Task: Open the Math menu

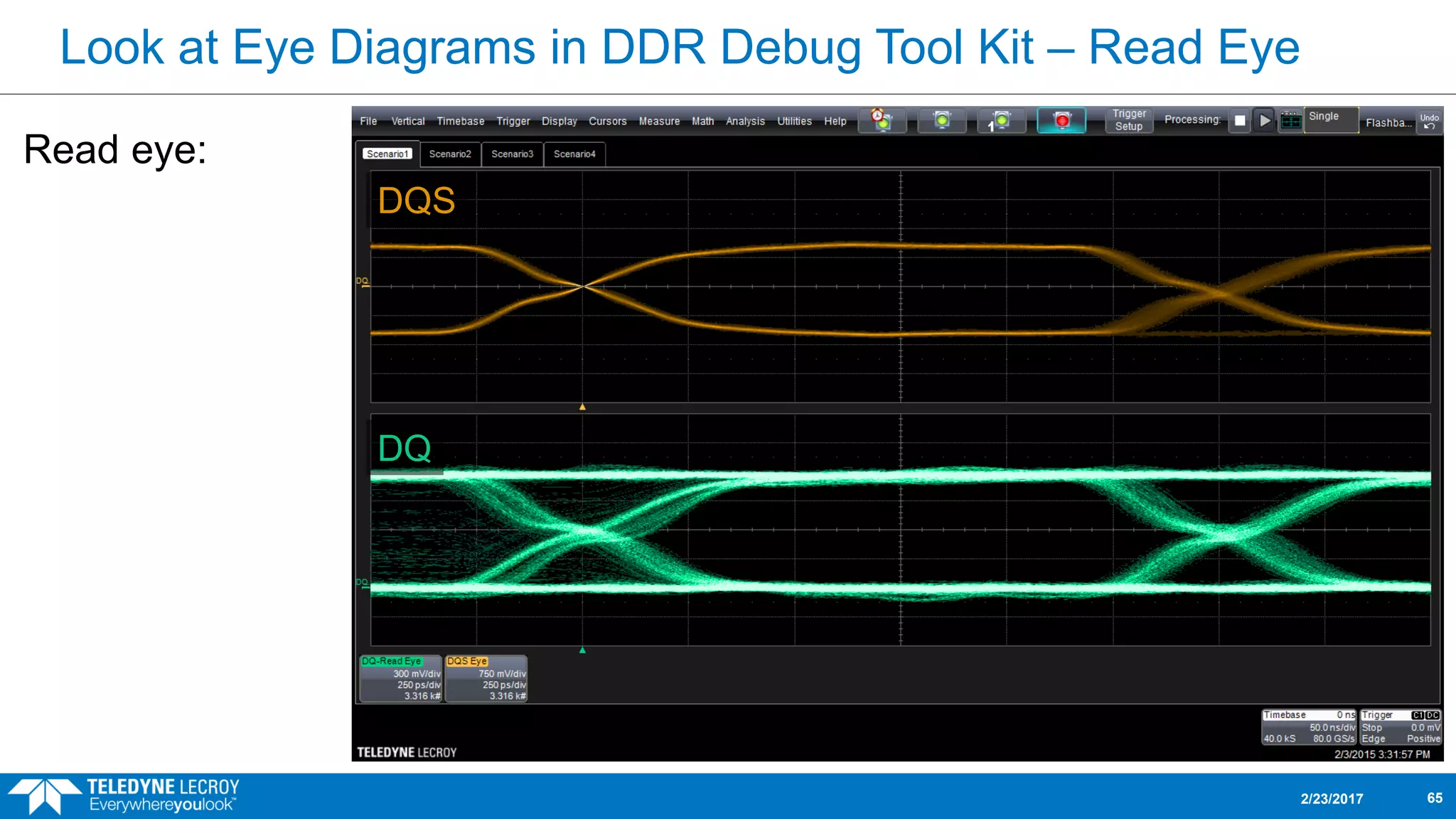Action: [702, 121]
